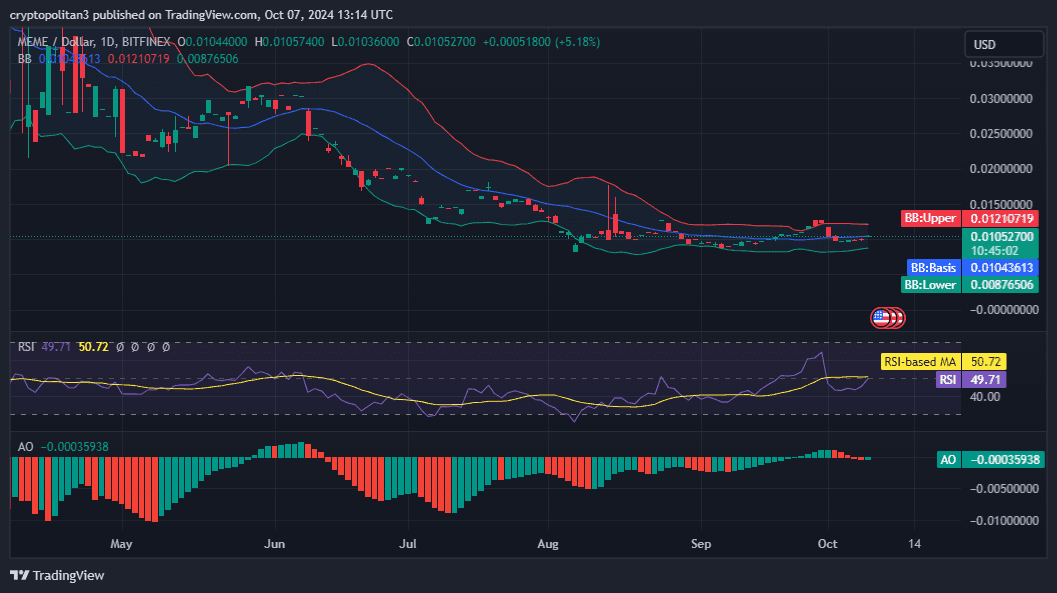Viewport: 1057px width, 593px height.
Task: Click the AO -0.00500000 axis label
Action: tap(1004, 489)
